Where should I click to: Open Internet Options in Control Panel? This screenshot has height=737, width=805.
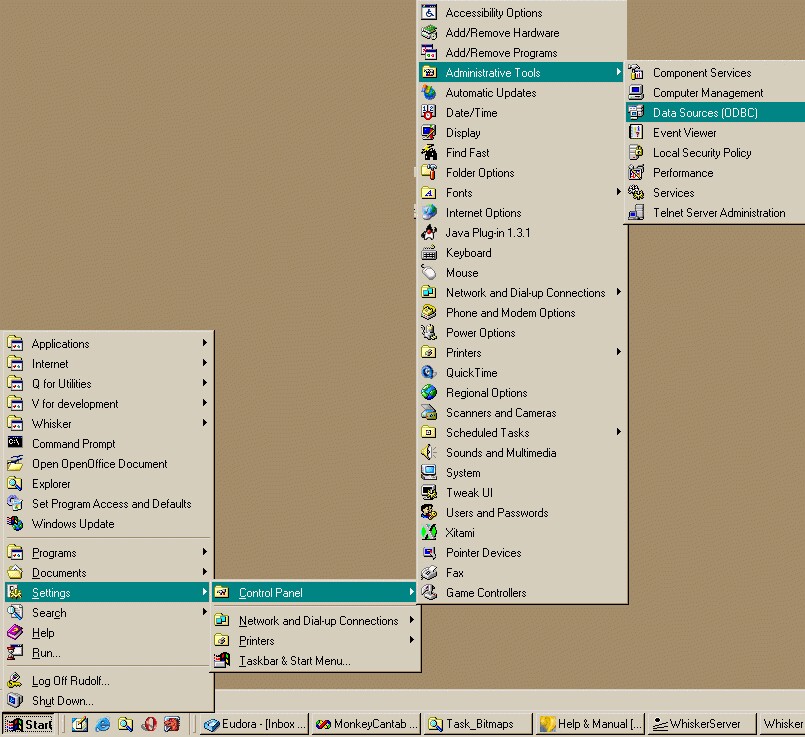522,212
